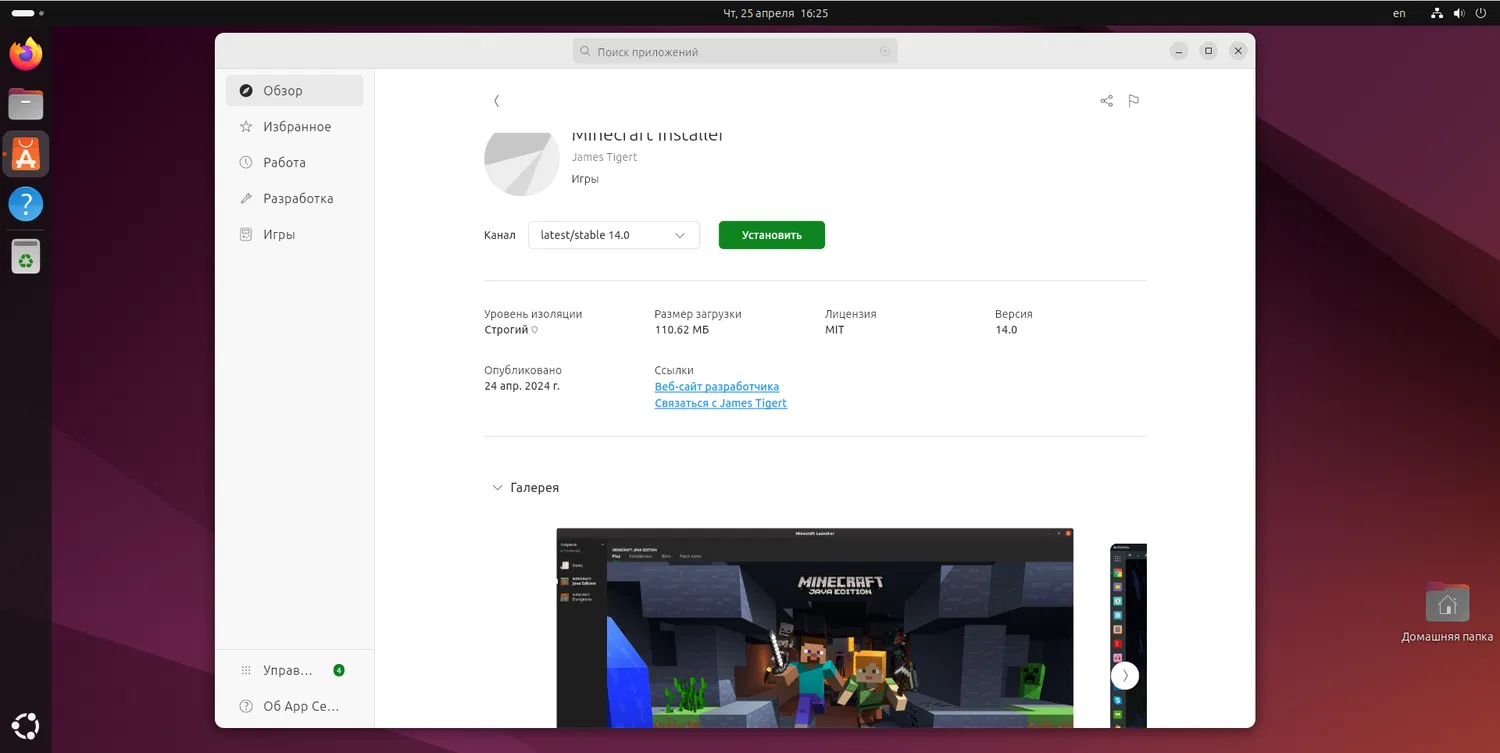Screen dimensions: 1500x753
Task: Open the Канал dropdown latest/stable 14.0
Action: click(614, 235)
